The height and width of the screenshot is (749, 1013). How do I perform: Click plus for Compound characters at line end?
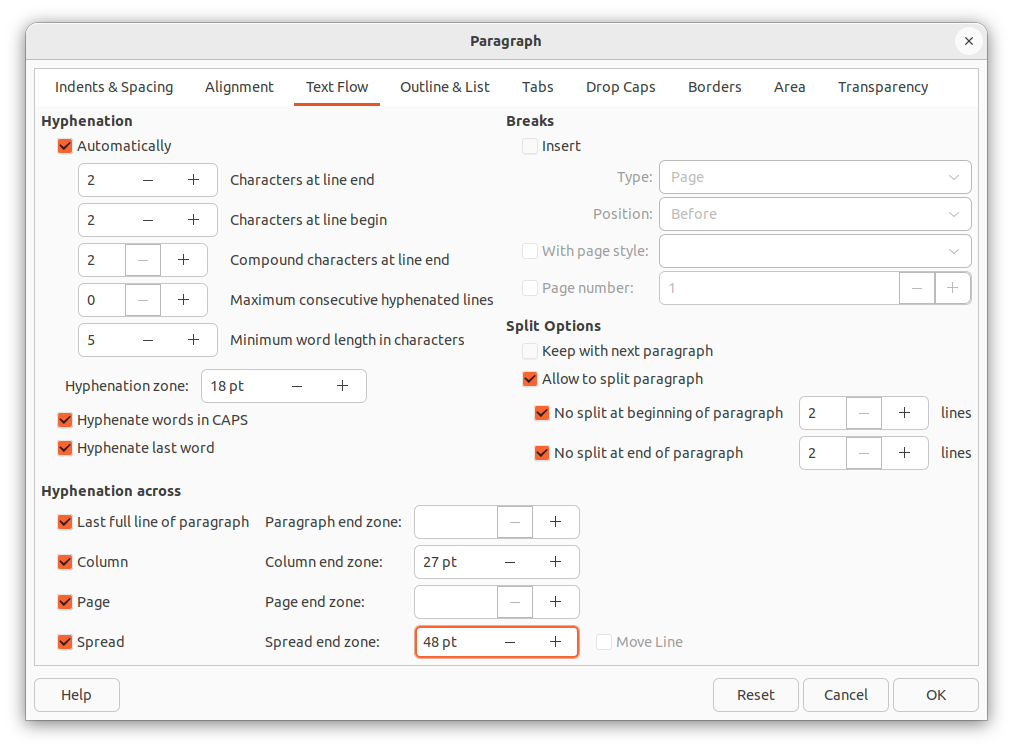coord(184,260)
